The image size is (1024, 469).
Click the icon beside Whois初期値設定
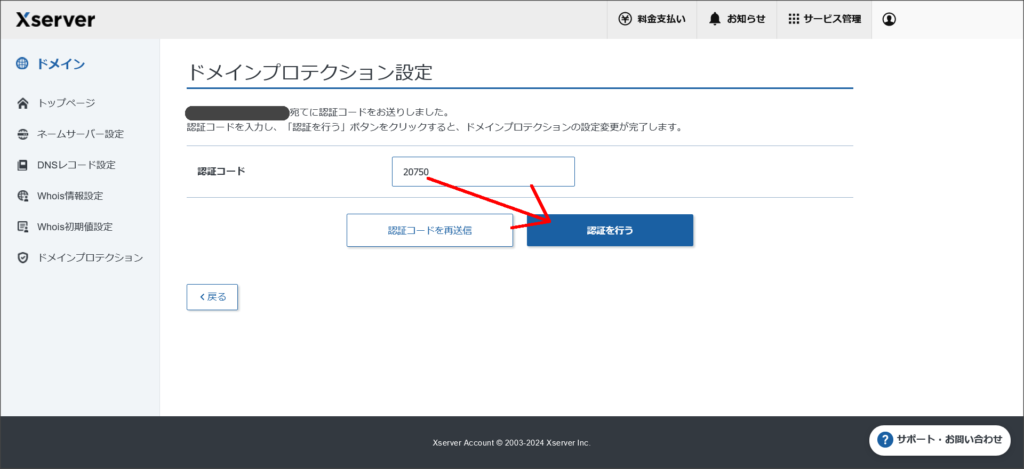[x=23, y=227]
